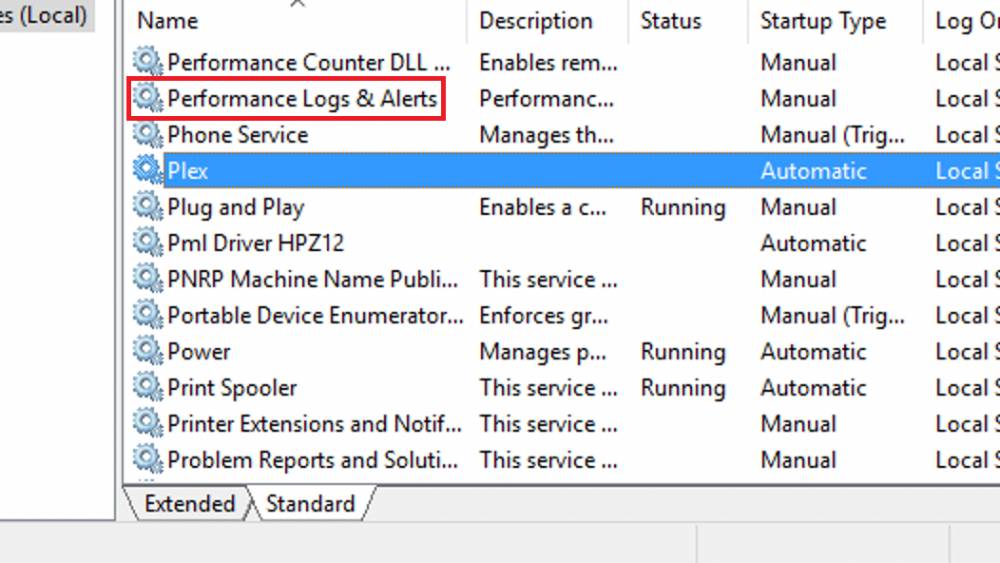Click gear icon beside Plex service
This screenshot has width=1000, height=563.
point(148,170)
